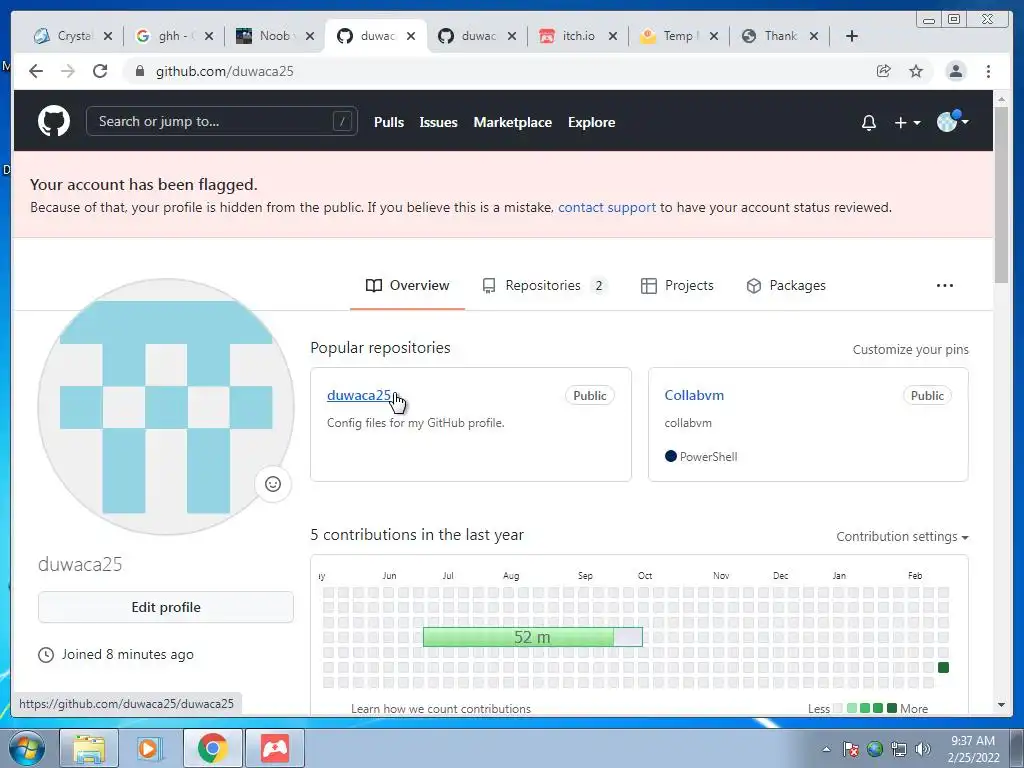Open the notifications bell
This screenshot has height=768, width=1024.
click(x=869, y=123)
